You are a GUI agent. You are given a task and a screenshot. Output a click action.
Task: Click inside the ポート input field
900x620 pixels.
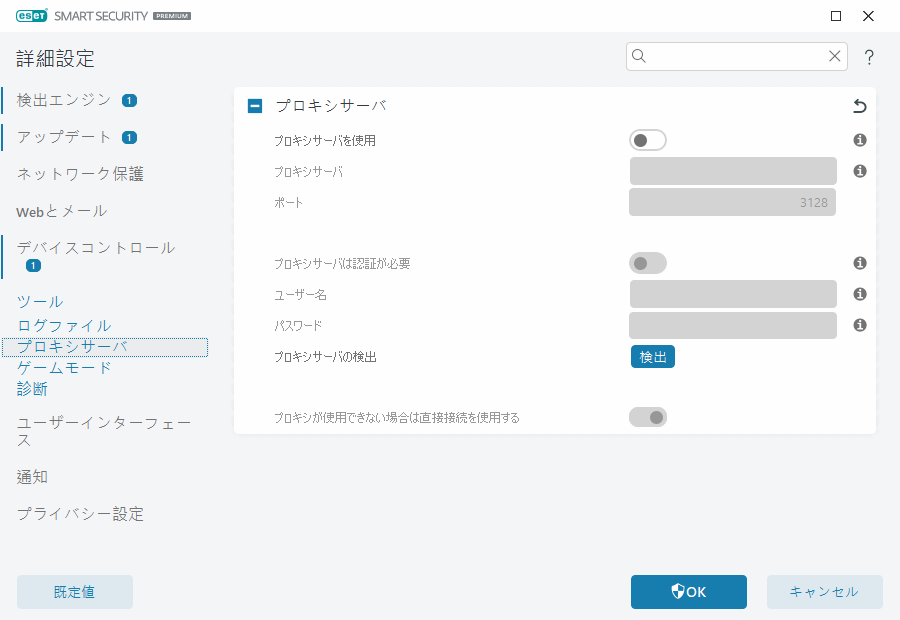click(x=732, y=202)
